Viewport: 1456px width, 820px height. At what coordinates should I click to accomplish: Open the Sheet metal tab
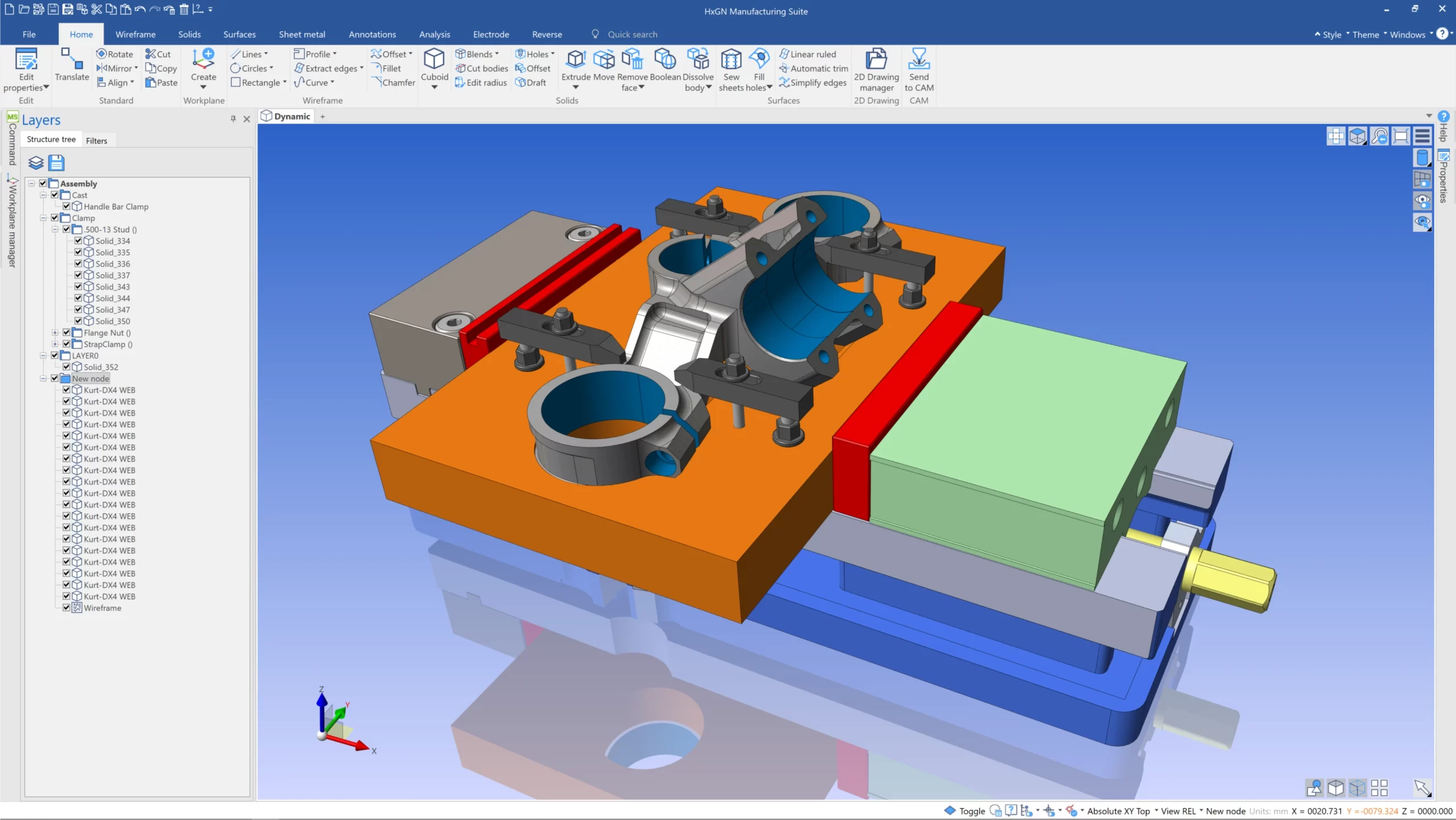302,34
